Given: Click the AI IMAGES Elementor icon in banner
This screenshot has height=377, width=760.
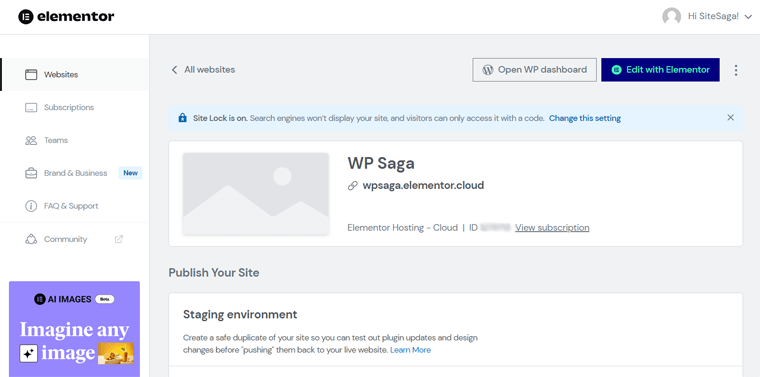Looking at the screenshot, I should (x=40, y=299).
